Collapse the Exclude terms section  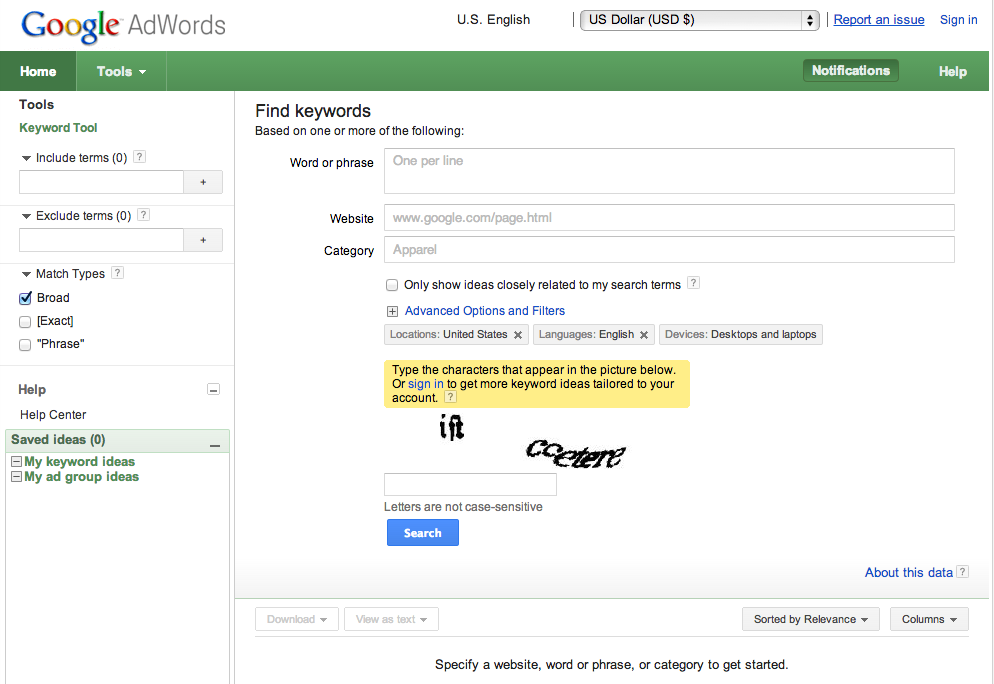pyautogui.click(x=26, y=216)
